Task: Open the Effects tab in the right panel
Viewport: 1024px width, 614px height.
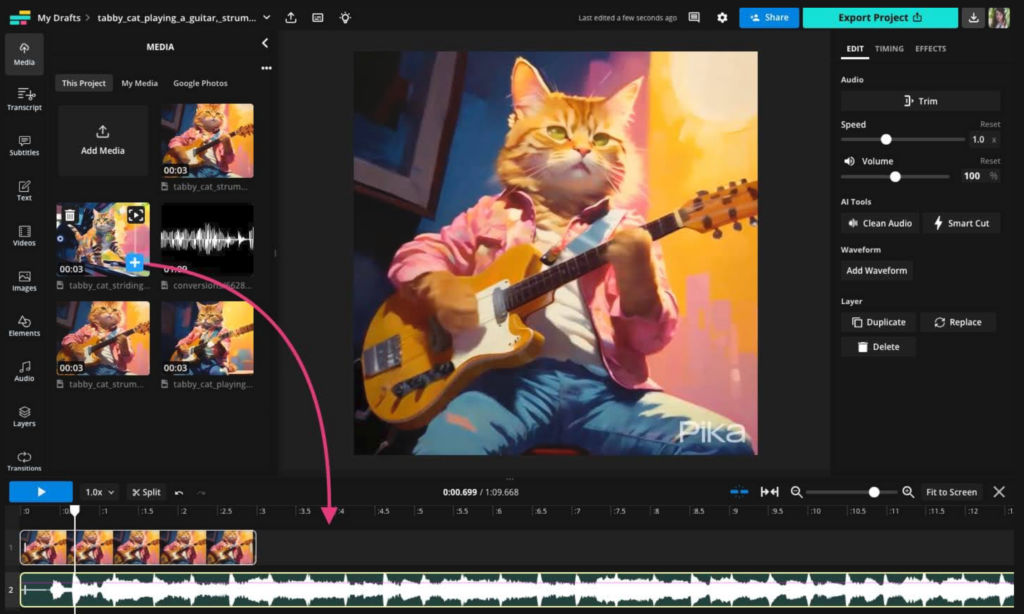Action: [x=930, y=48]
